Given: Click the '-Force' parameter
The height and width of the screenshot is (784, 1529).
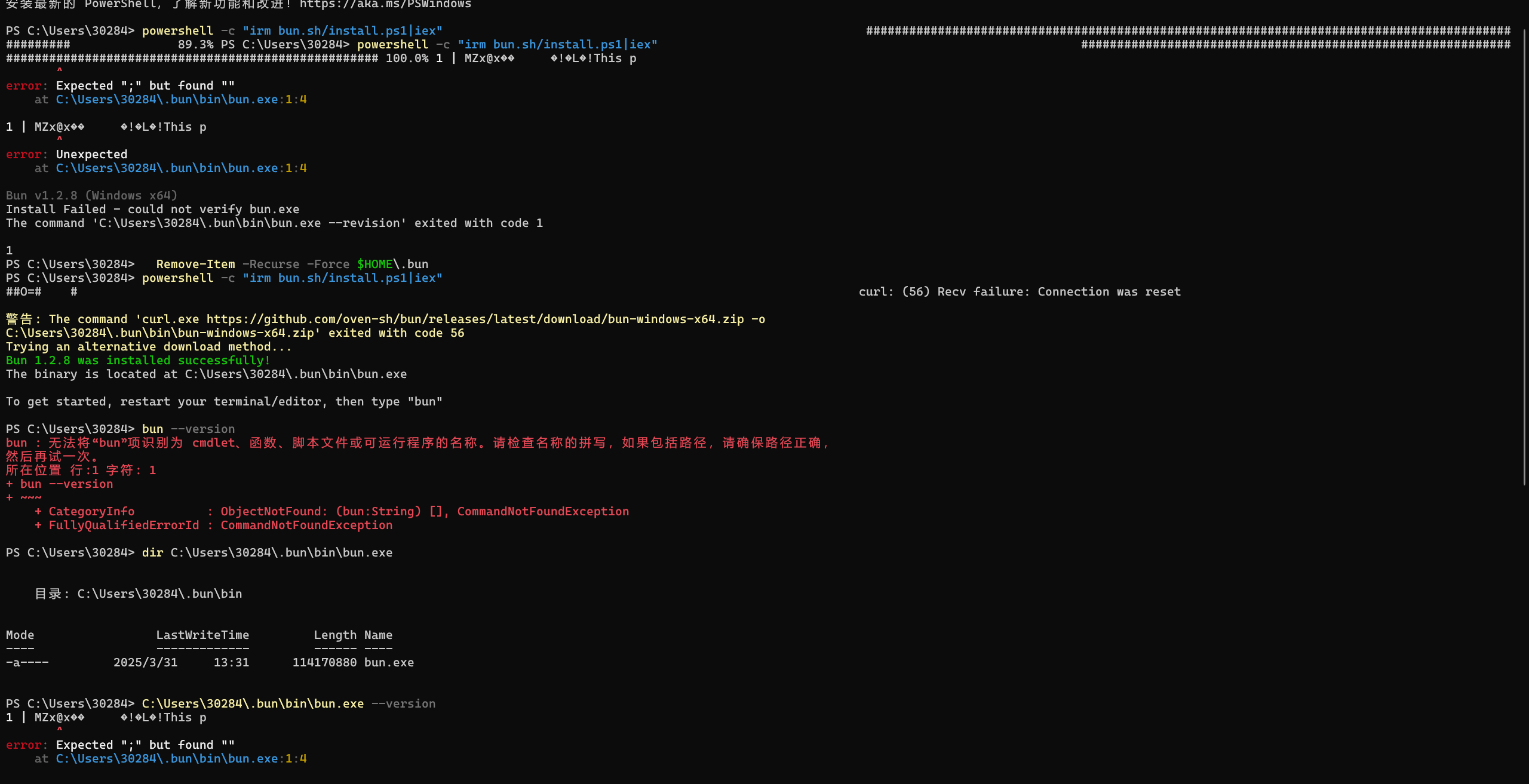Looking at the screenshot, I should click(328, 265).
